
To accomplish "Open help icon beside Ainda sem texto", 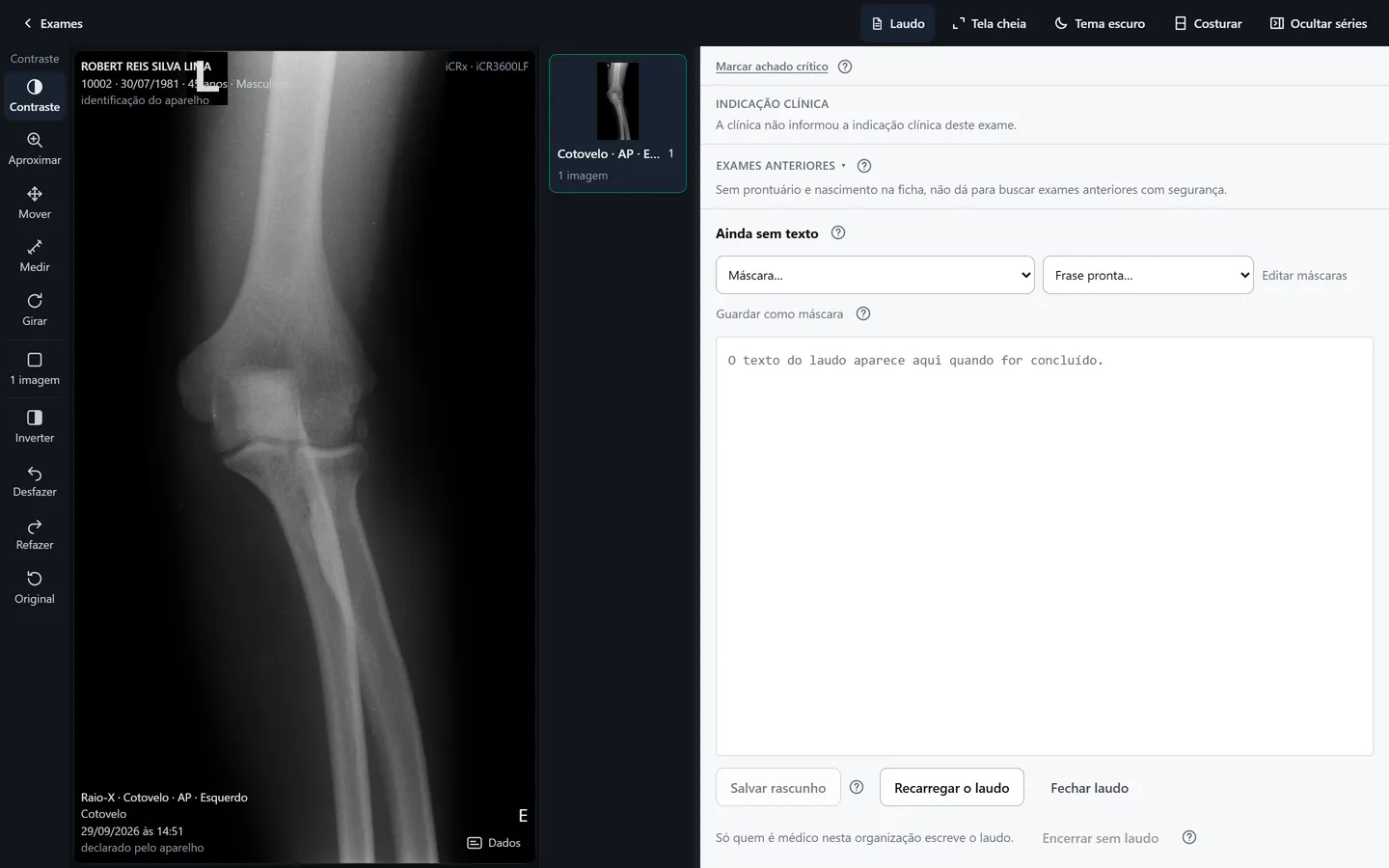I will [x=838, y=232].
